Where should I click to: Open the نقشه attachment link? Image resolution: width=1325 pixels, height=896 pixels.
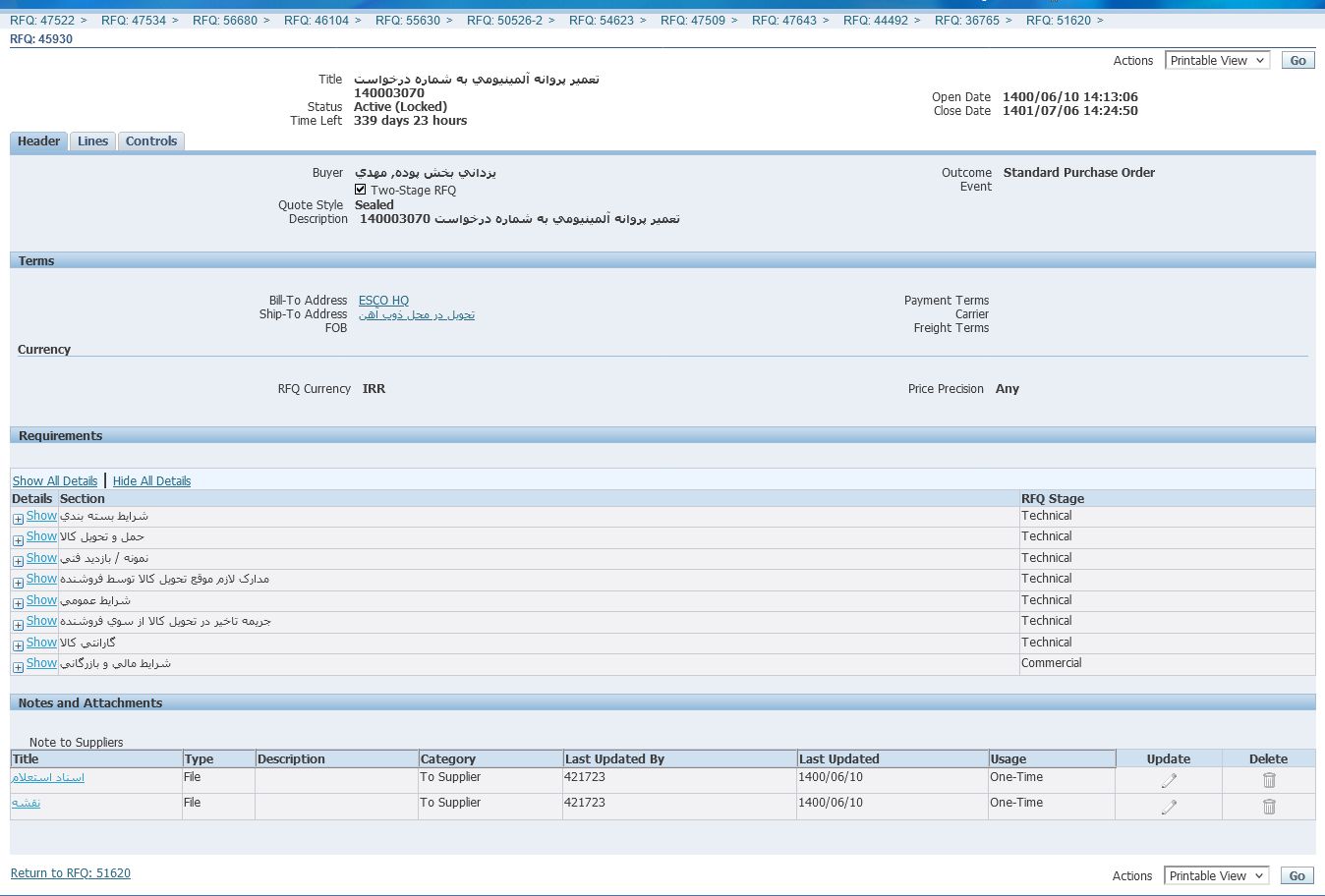click(26, 803)
